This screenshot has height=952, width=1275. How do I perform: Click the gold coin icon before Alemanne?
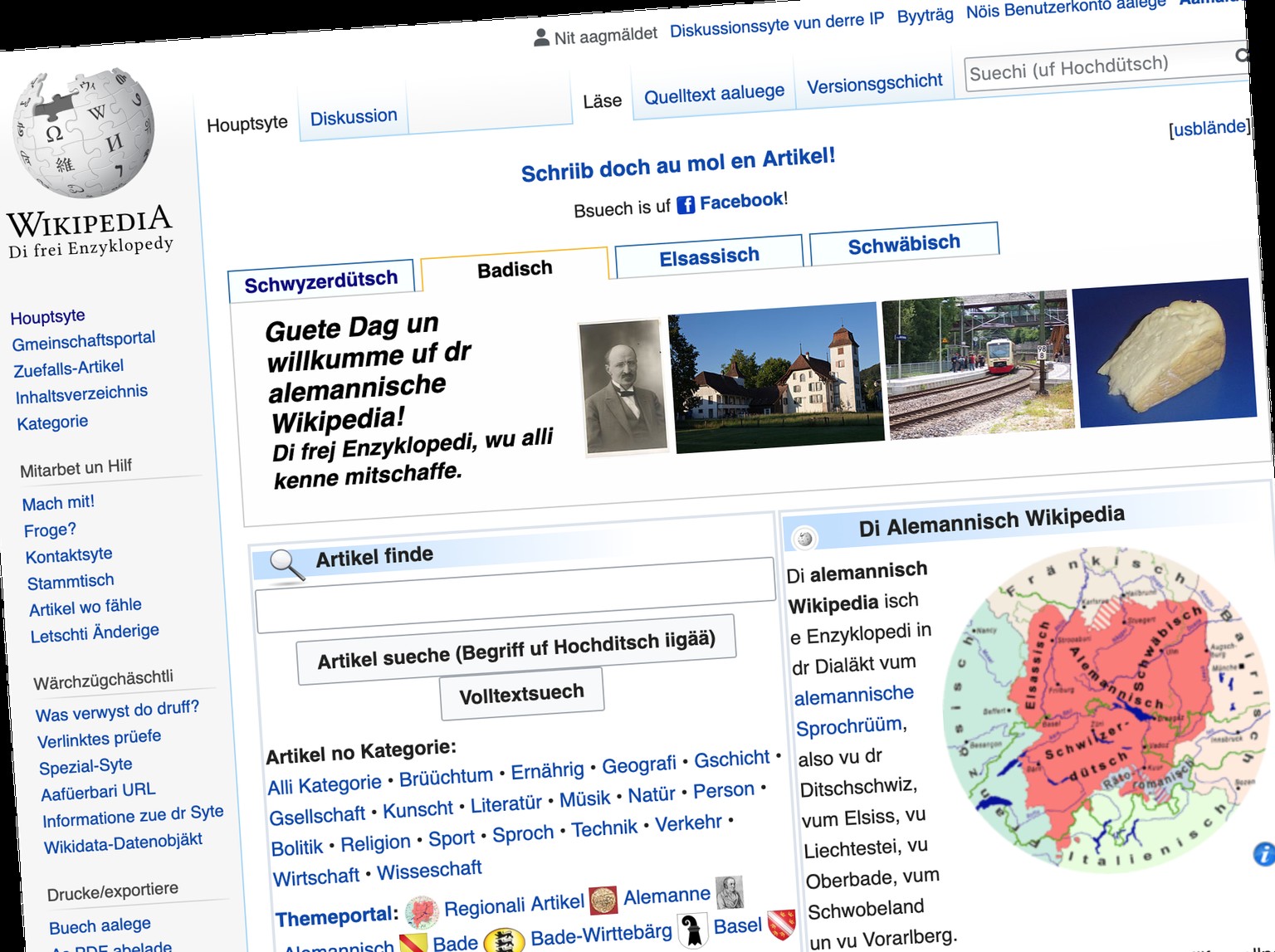point(603,900)
